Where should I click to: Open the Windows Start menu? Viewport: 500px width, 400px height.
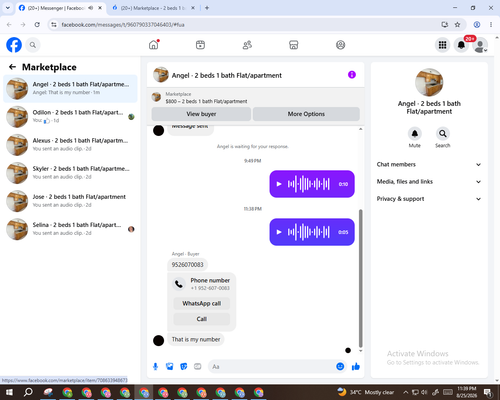[x=9, y=392]
